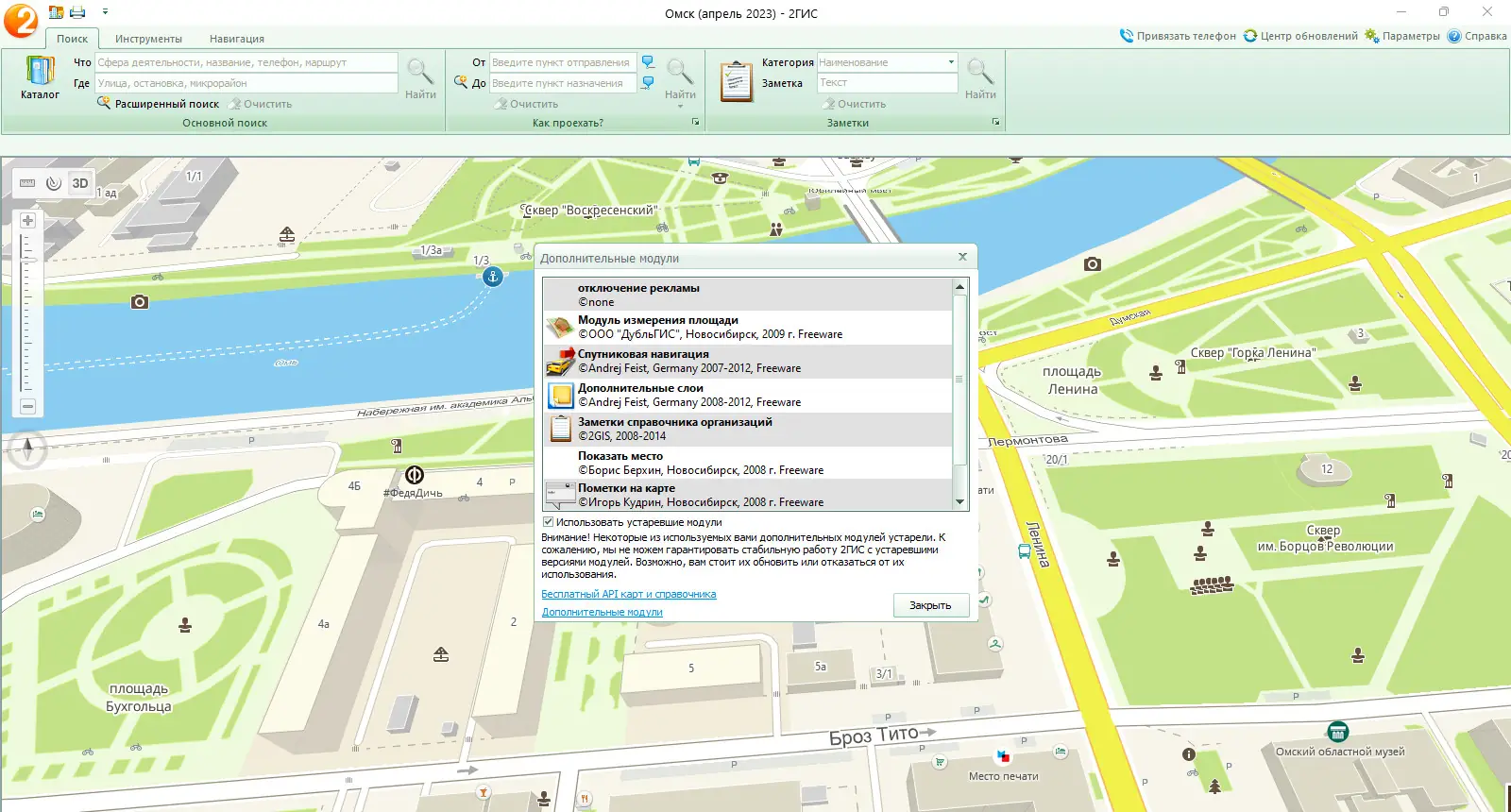The height and width of the screenshot is (812, 1511).
Task: Zoom out with the minus button
Action: (27, 406)
